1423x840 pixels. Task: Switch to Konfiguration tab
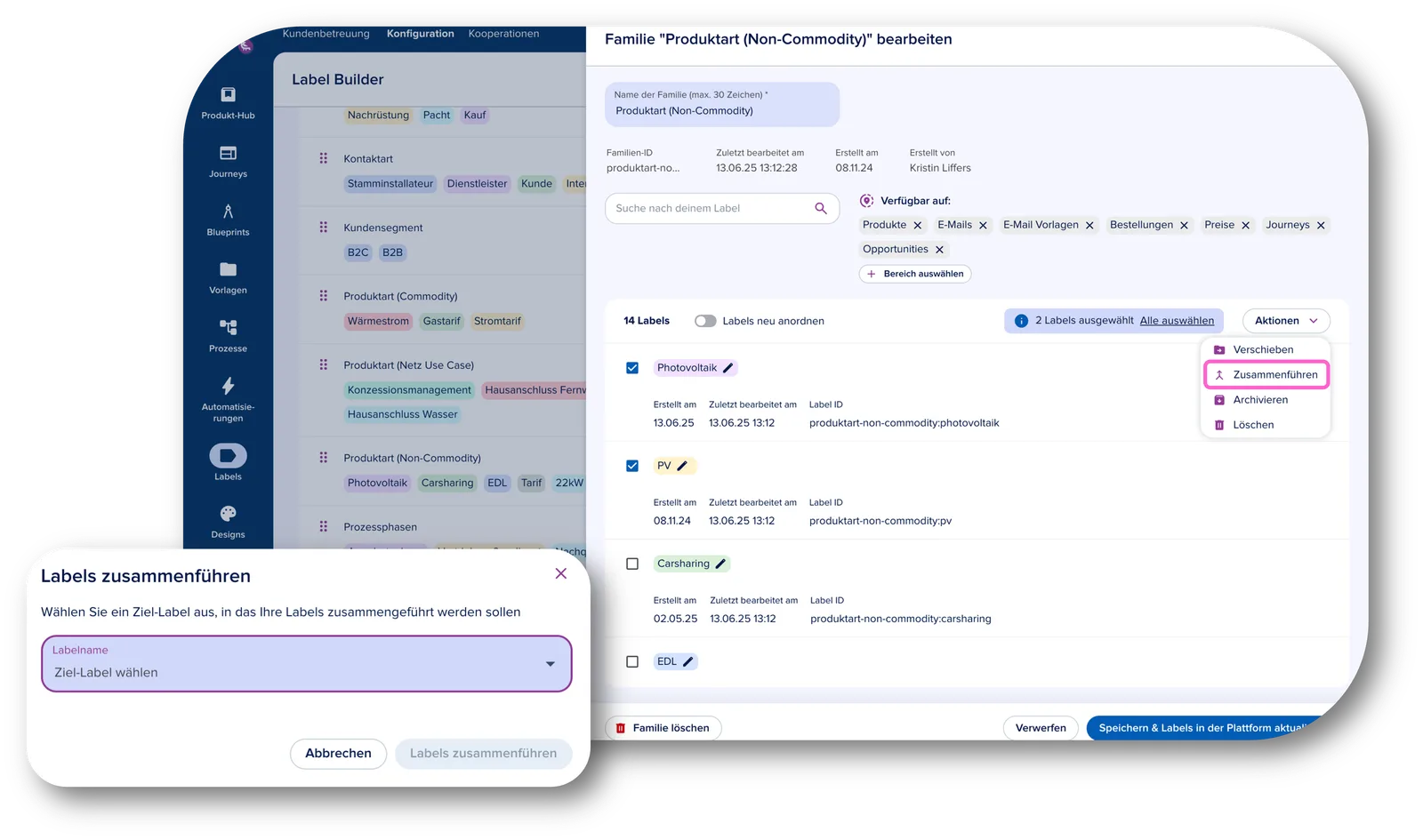point(420,34)
